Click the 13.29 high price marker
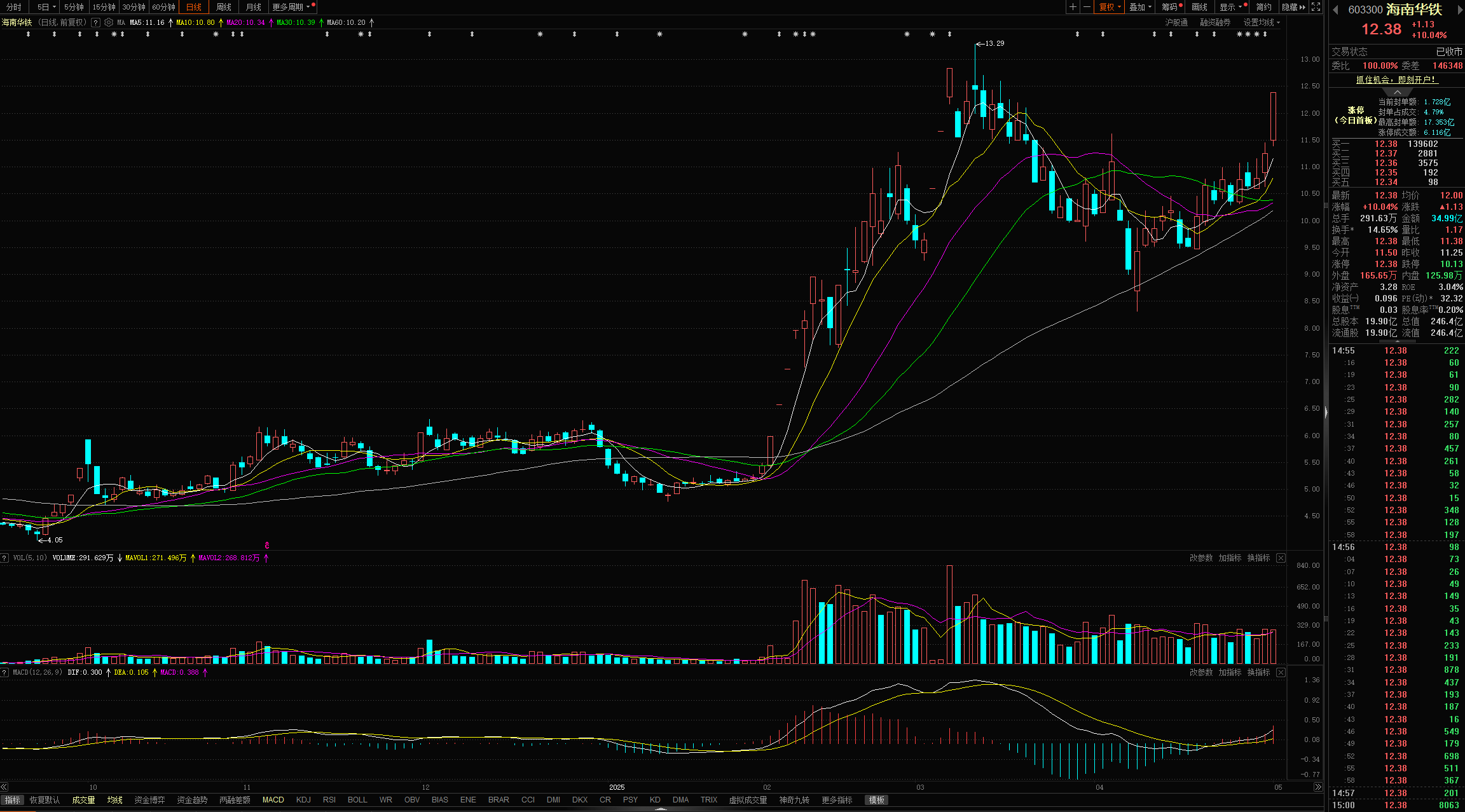1465x812 pixels. pos(991,43)
